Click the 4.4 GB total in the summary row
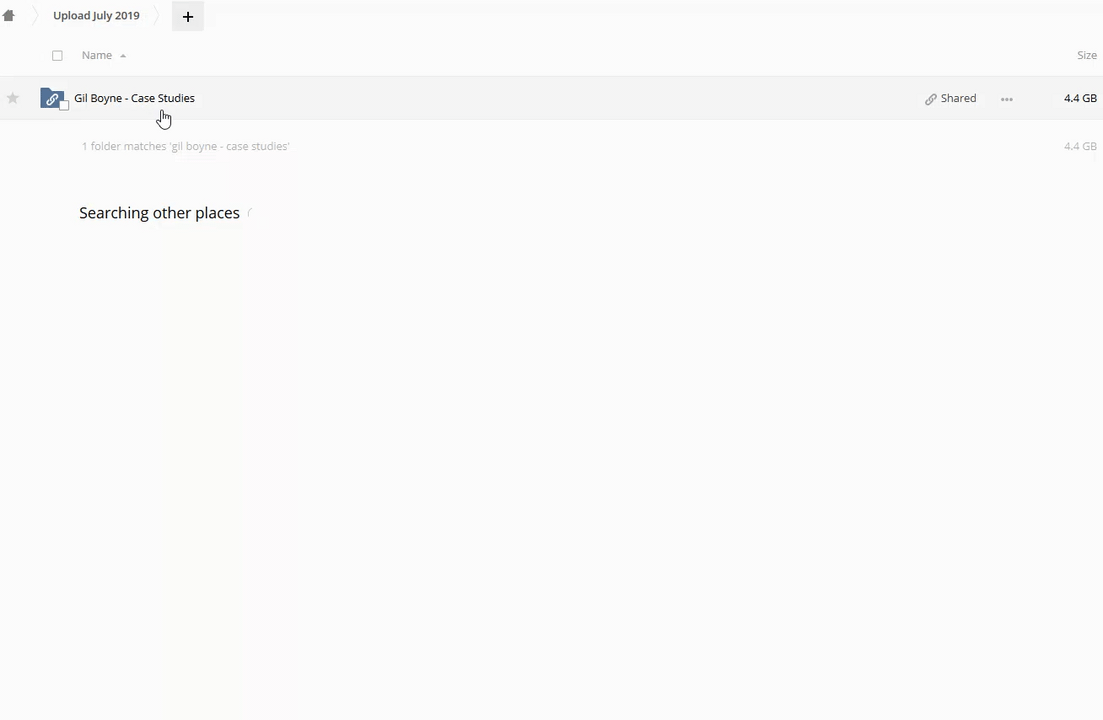Screen dimensions: 1103x720 [1080, 146]
